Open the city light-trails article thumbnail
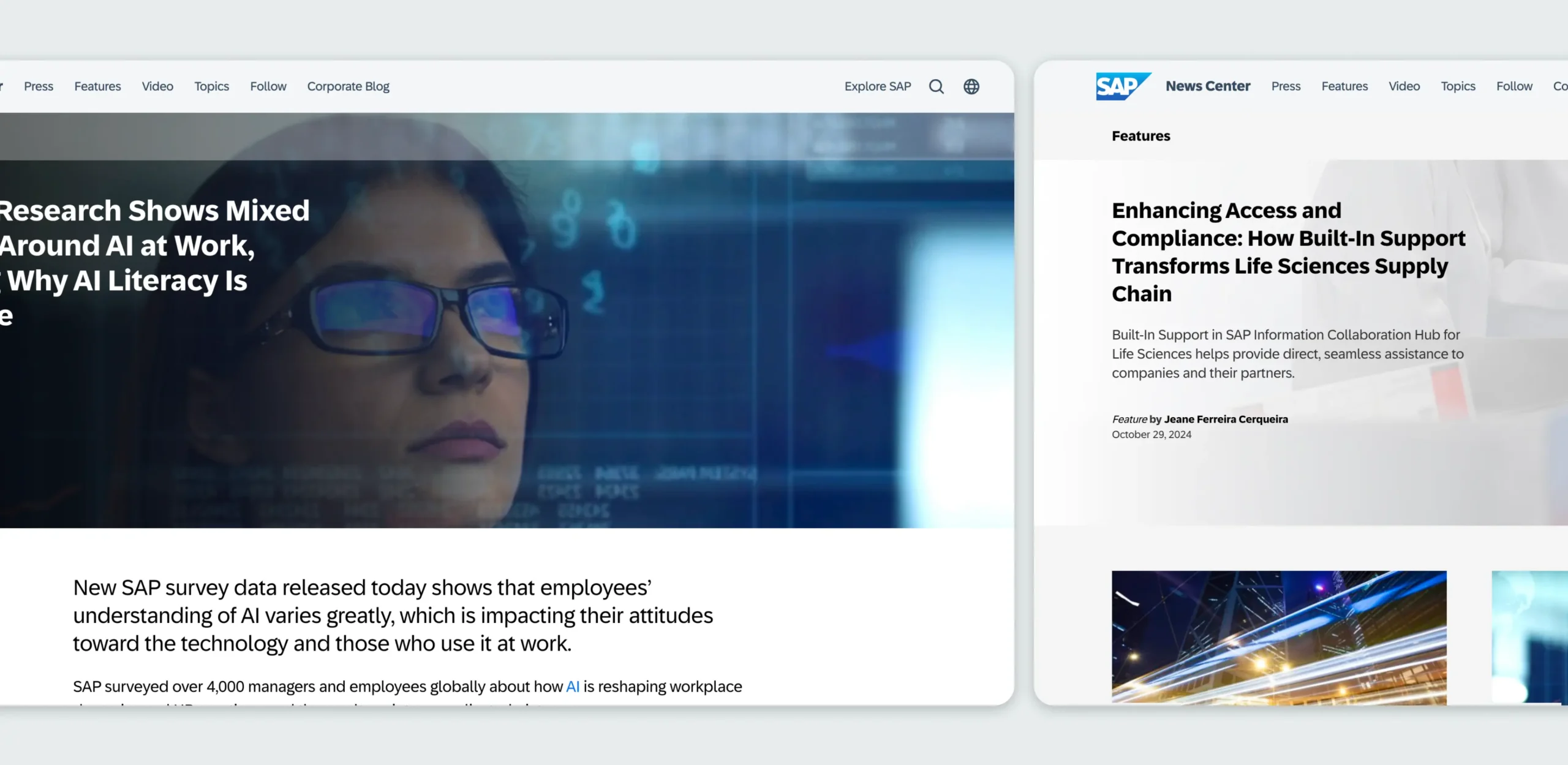Screen dimensions: 1568x765 pos(1279,638)
